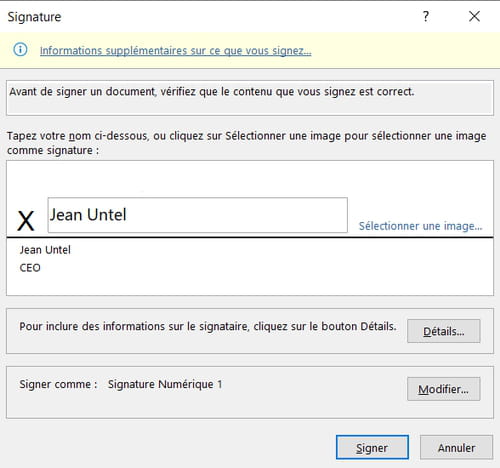
Task: Click the 'Tapez votre nom ci-dessous' instruction text
Action: (x=246, y=143)
